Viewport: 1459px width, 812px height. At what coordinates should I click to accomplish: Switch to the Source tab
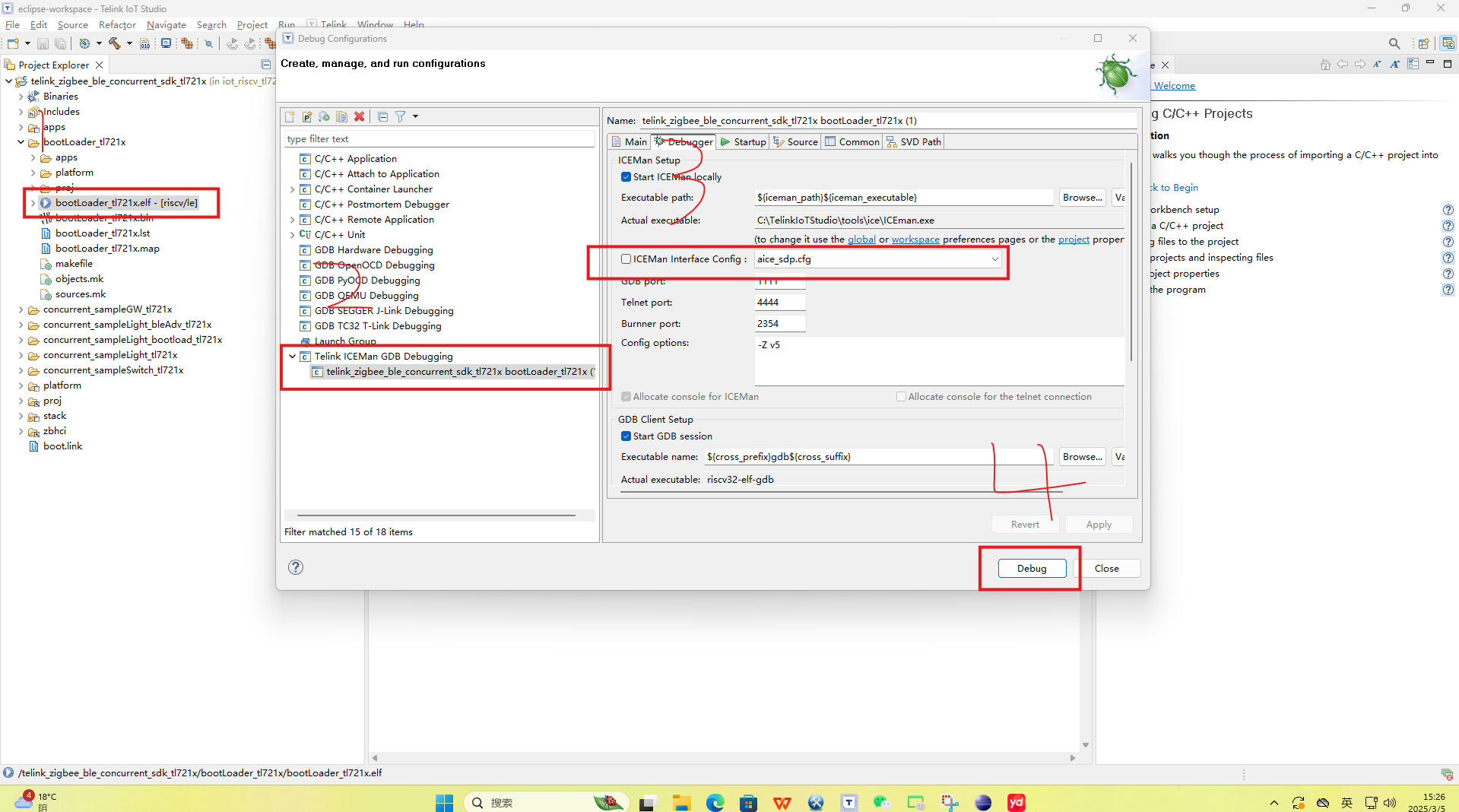[x=795, y=142]
